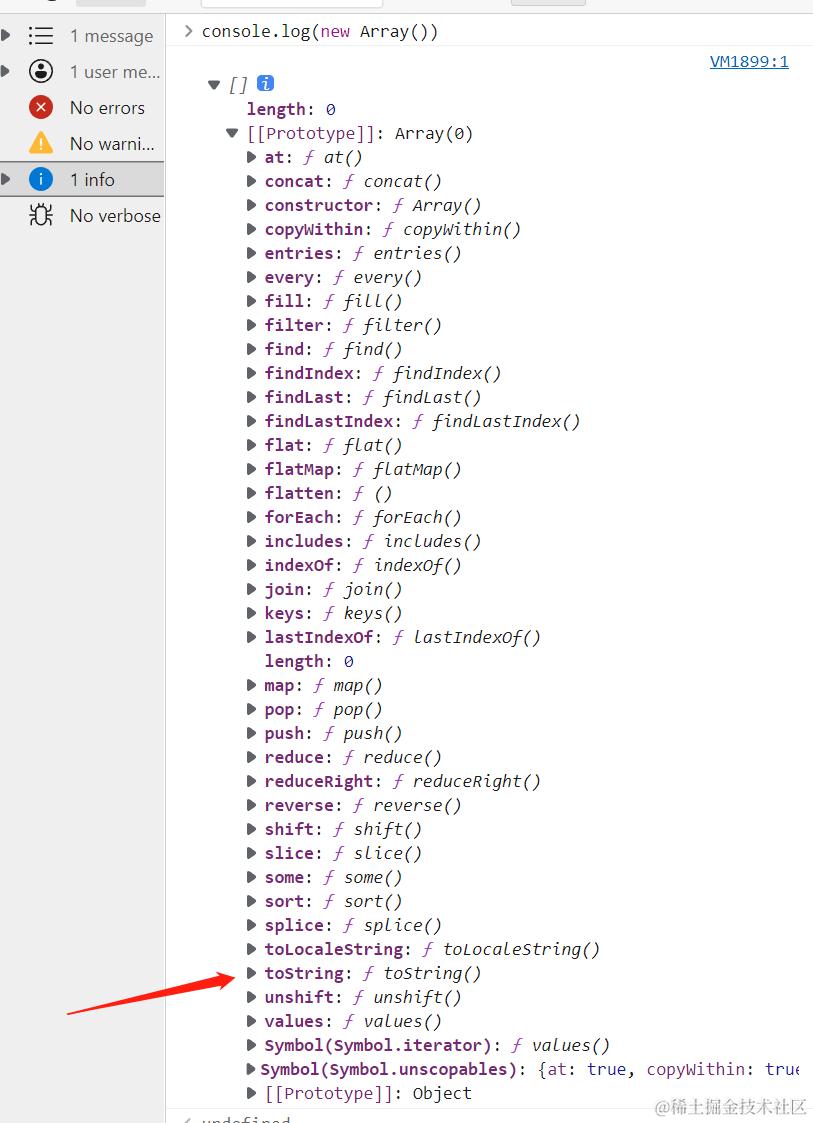Click the red No errors icon
The height and width of the screenshot is (1123, 813).
click(40, 107)
